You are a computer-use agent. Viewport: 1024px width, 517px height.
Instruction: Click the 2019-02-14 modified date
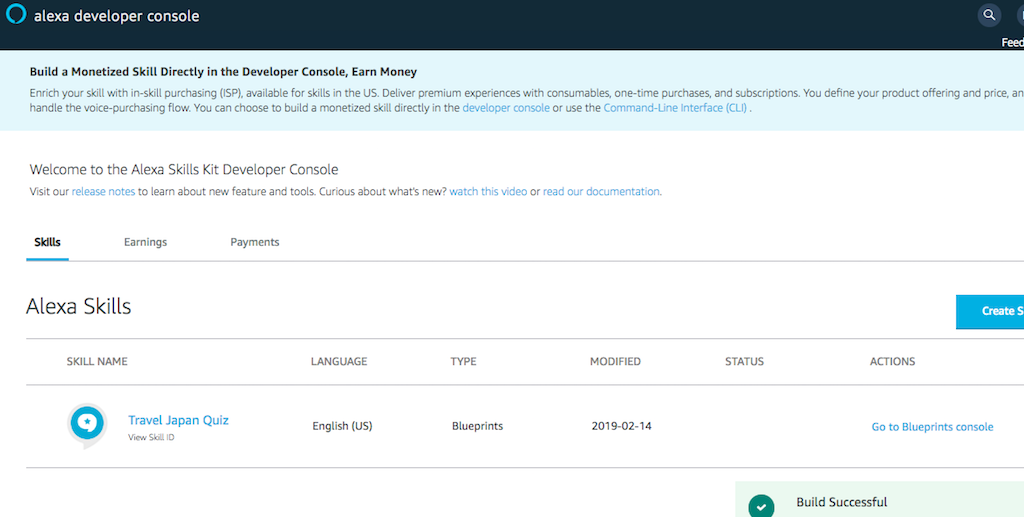621,426
